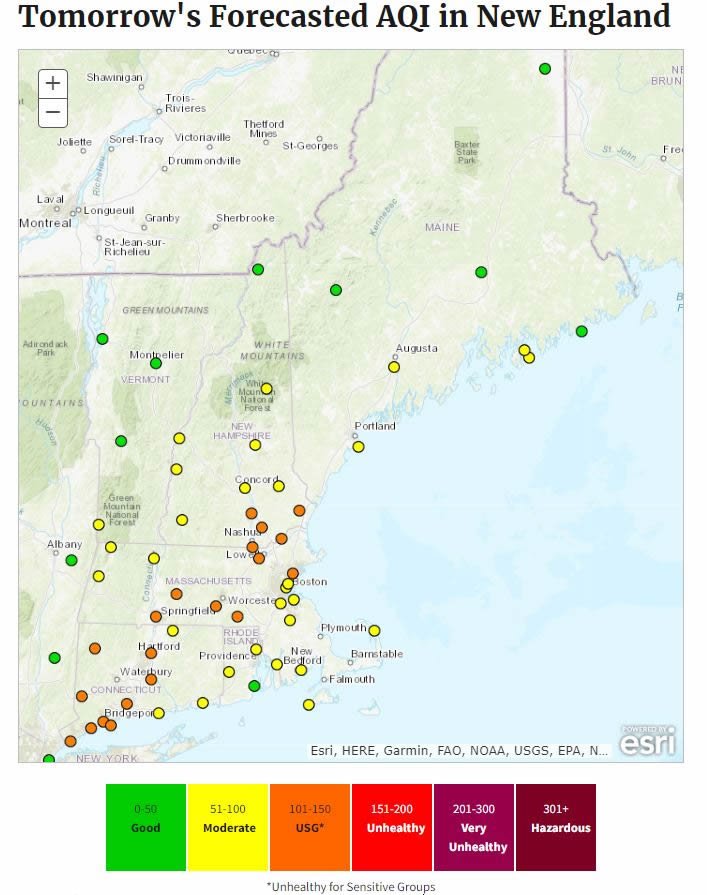Select green marker below Montpelier label
This screenshot has width=707, height=895.
point(156,364)
